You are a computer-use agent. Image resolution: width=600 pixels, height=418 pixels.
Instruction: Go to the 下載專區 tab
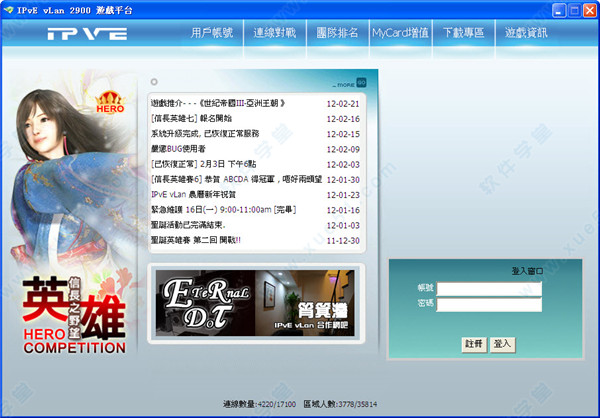[463, 33]
